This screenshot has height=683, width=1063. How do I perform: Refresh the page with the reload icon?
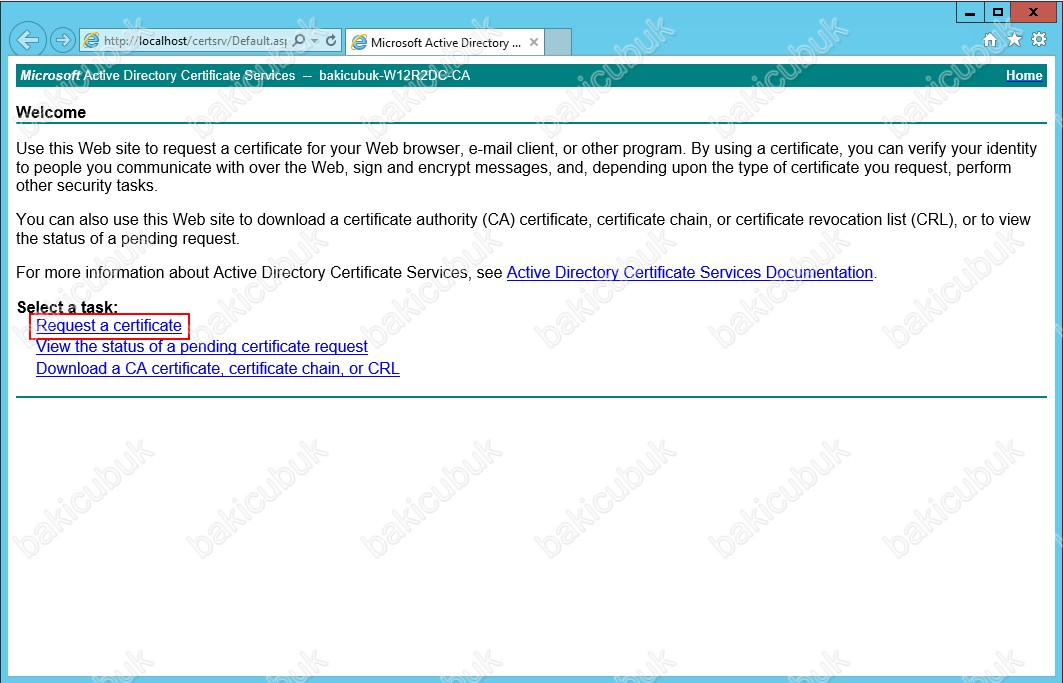coord(331,41)
